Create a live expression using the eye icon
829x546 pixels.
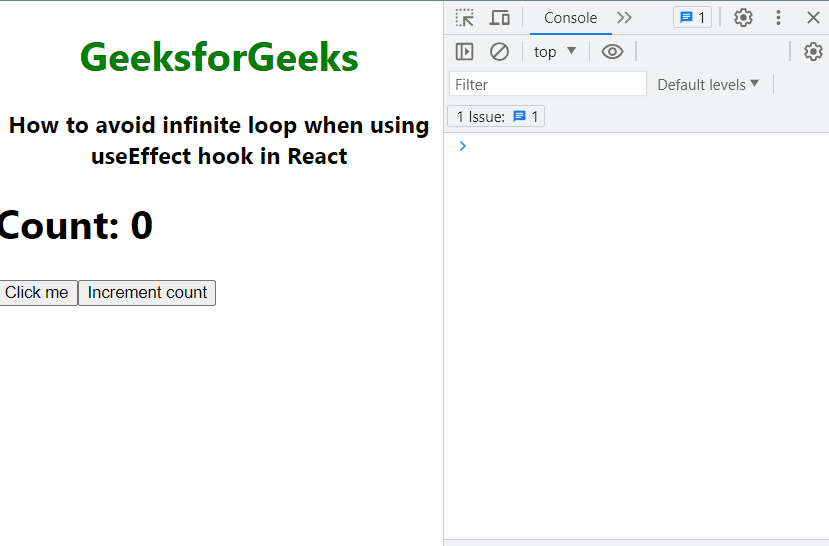coord(612,52)
